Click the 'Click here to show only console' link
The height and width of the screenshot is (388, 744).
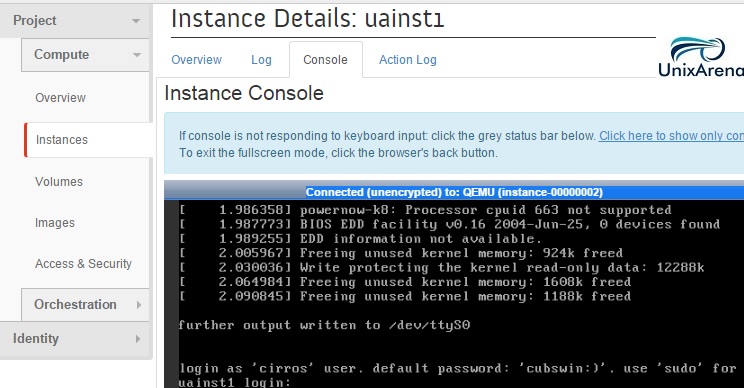(671, 136)
